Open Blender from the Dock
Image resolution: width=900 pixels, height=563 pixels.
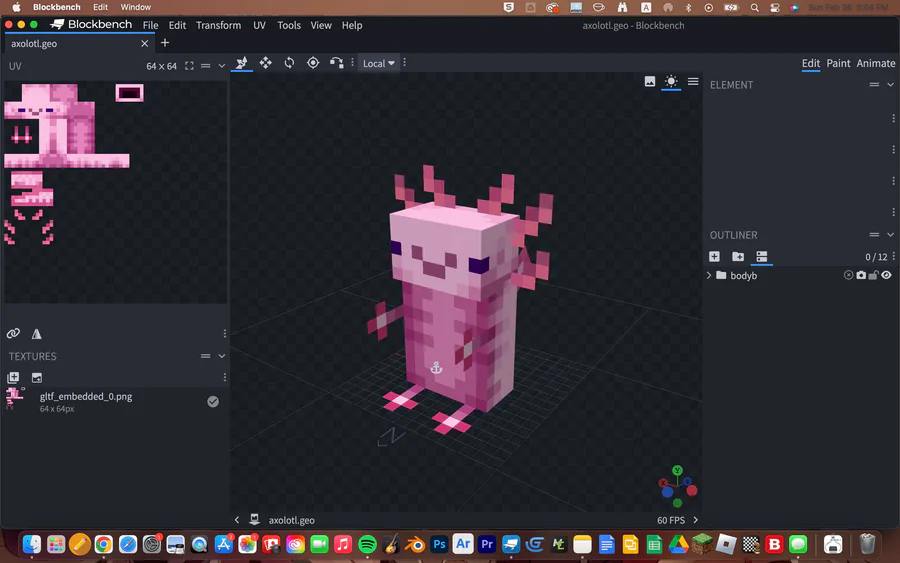416,544
